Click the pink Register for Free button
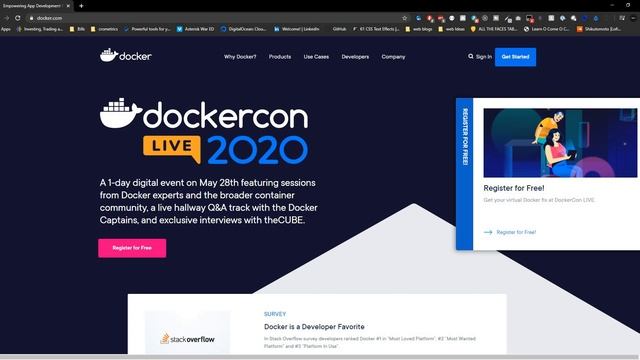Screen dimensions: 640x360 (132, 248)
